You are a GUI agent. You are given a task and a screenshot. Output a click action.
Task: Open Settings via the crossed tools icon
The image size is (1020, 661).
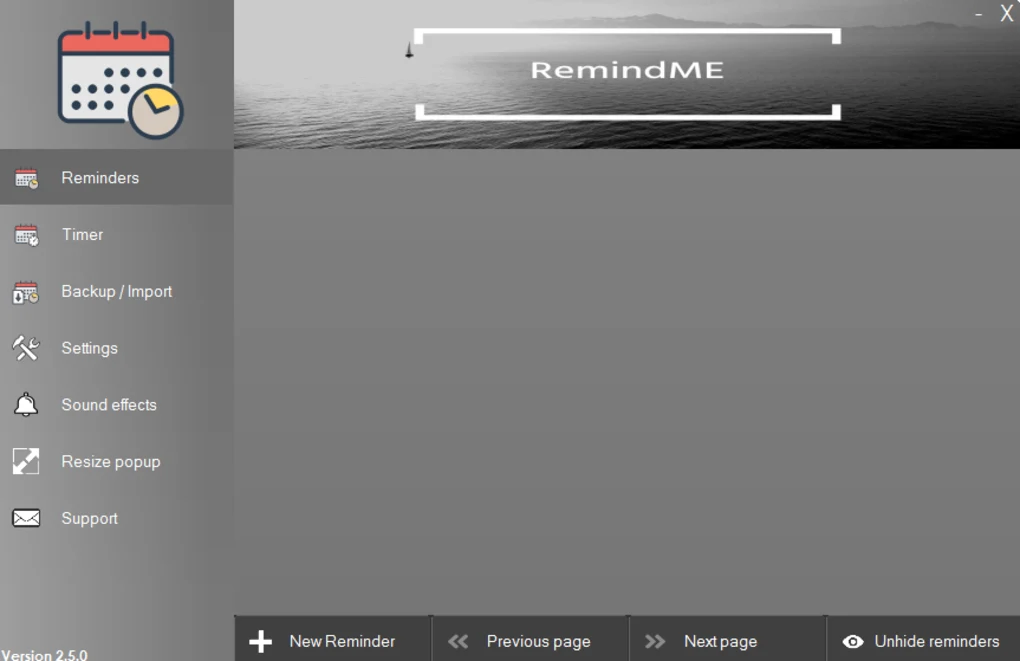pyautogui.click(x=27, y=347)
